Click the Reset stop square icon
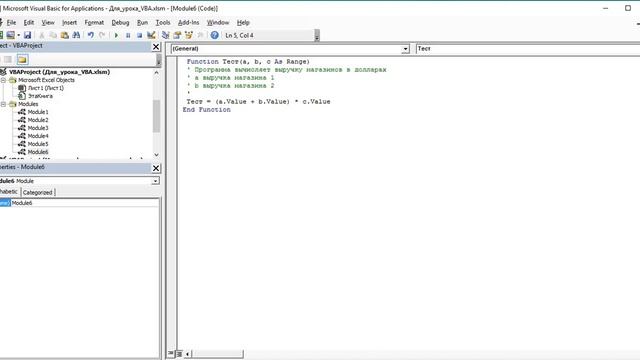Viewport: 640px width, 360px height. [139, 36]
